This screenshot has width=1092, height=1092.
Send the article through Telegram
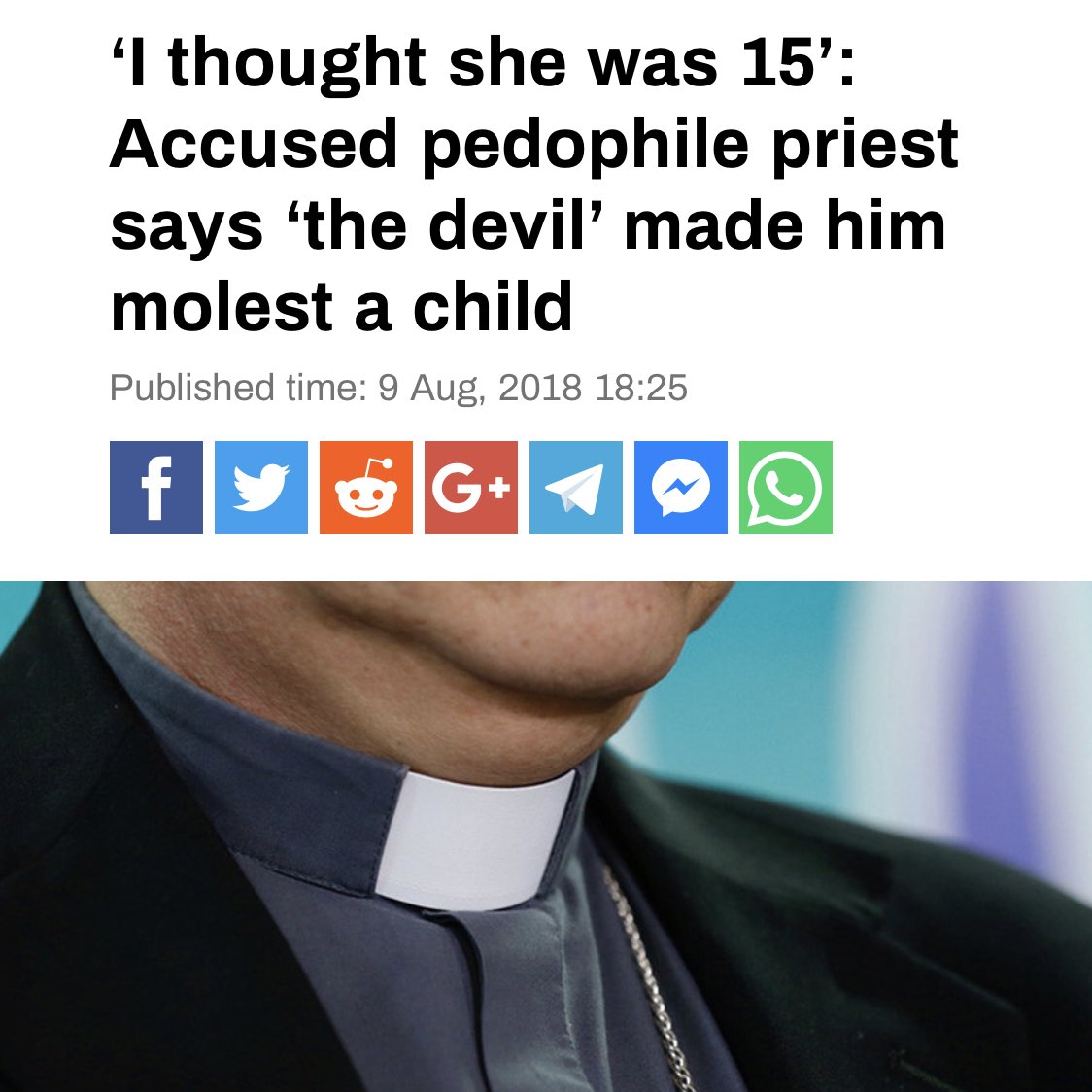tap(576, 488)
